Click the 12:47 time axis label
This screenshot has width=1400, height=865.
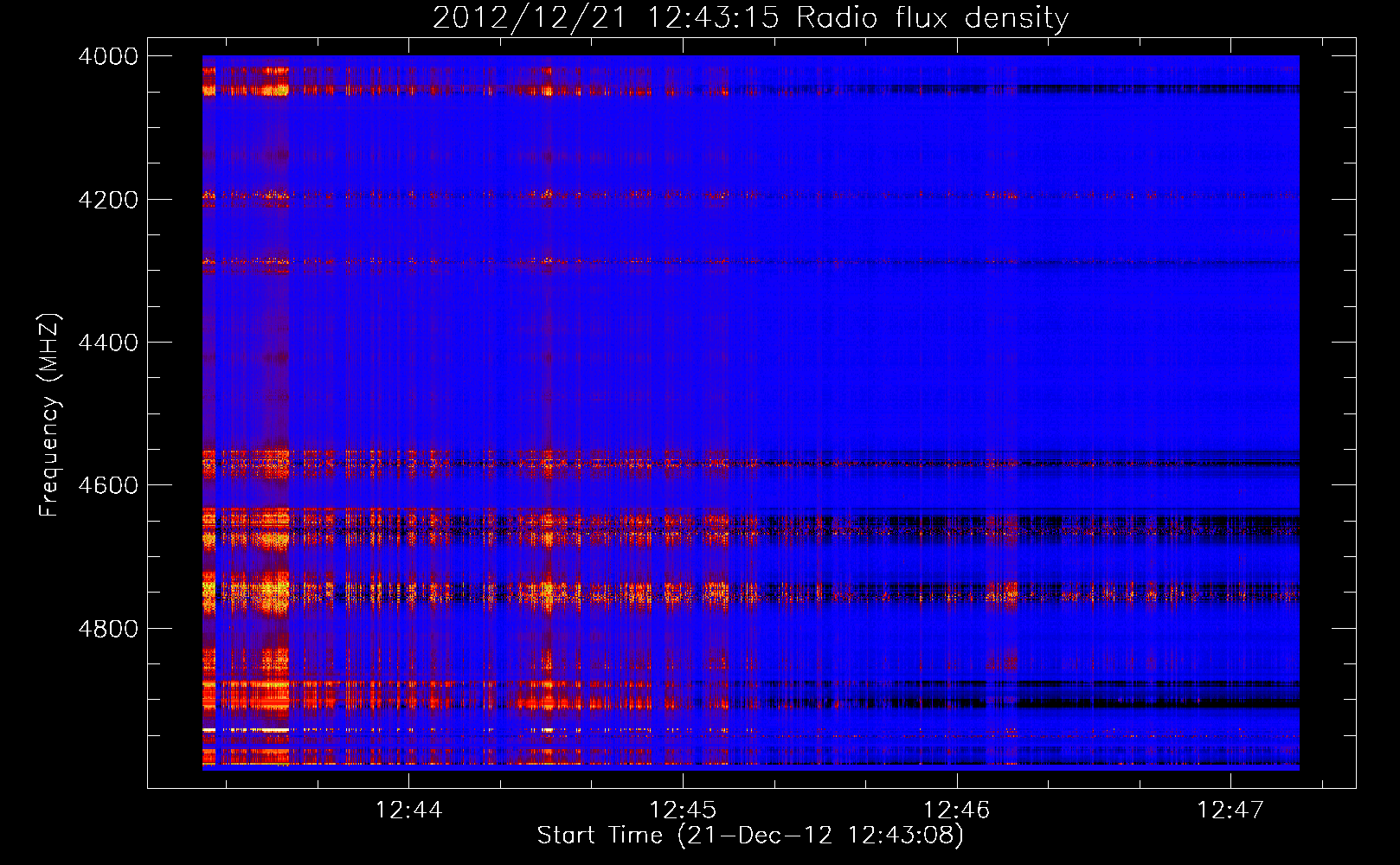coord(1230,810)
